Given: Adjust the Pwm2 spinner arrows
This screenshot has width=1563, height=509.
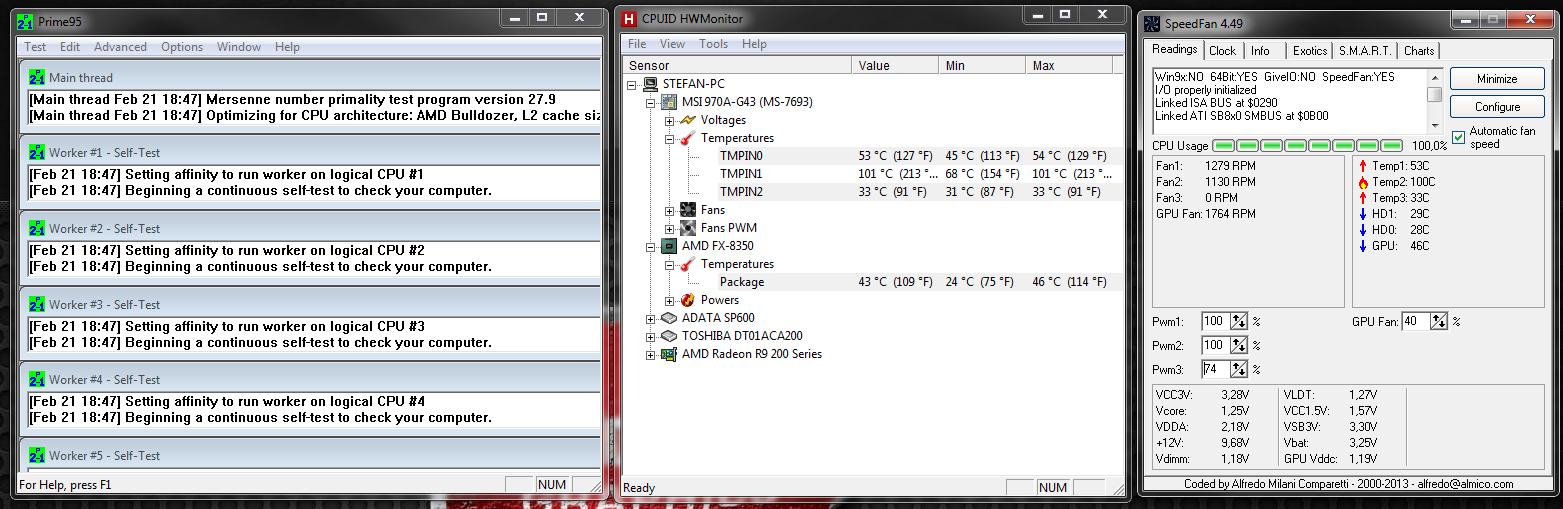Looking at the screenshot, I should (1239, 345).
